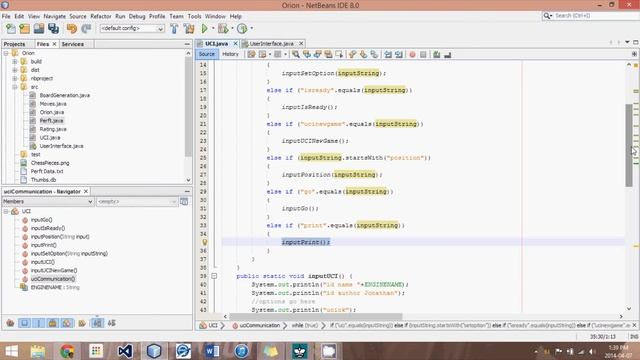Viewport: 640px width, 360px height.
Task: Open the Debug menu
Action: coord(137,16)
